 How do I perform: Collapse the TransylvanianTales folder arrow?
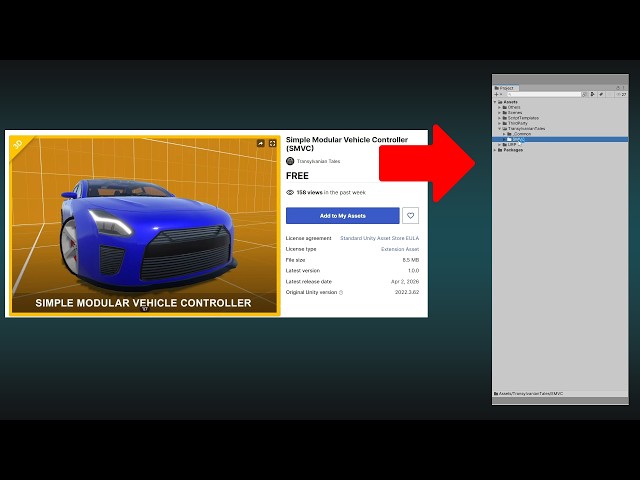(500, 129)
